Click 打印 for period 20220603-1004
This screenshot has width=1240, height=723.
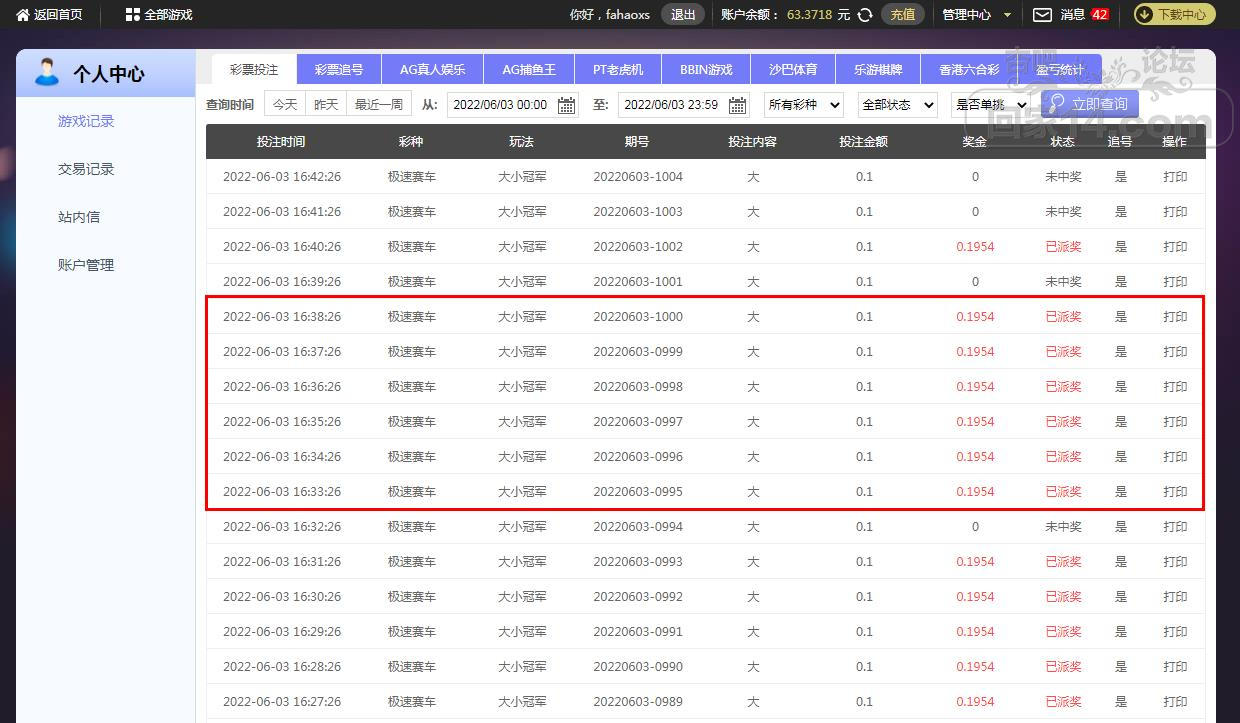click(1175, 177)
